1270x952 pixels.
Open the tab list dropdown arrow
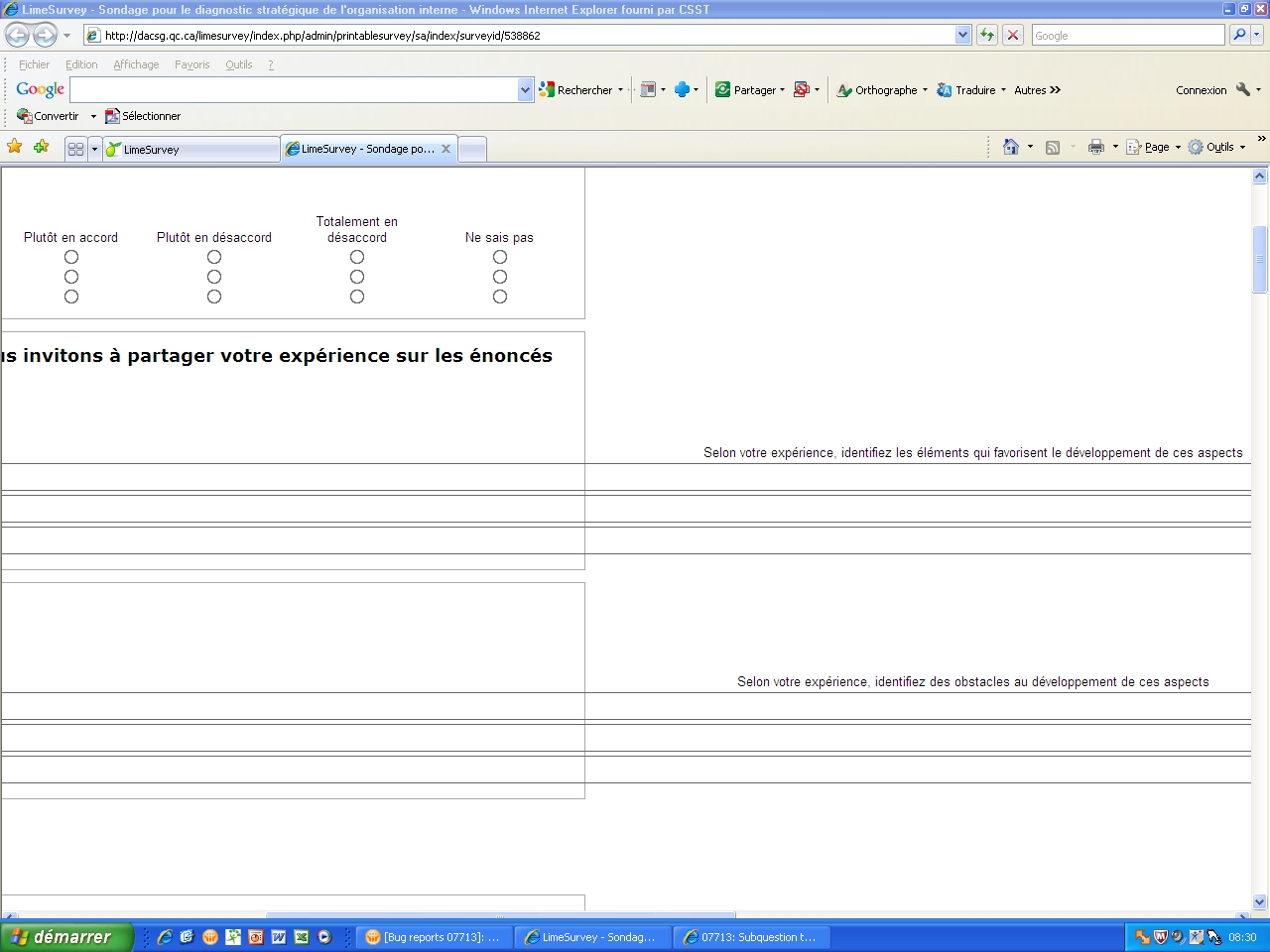point(94,149)
